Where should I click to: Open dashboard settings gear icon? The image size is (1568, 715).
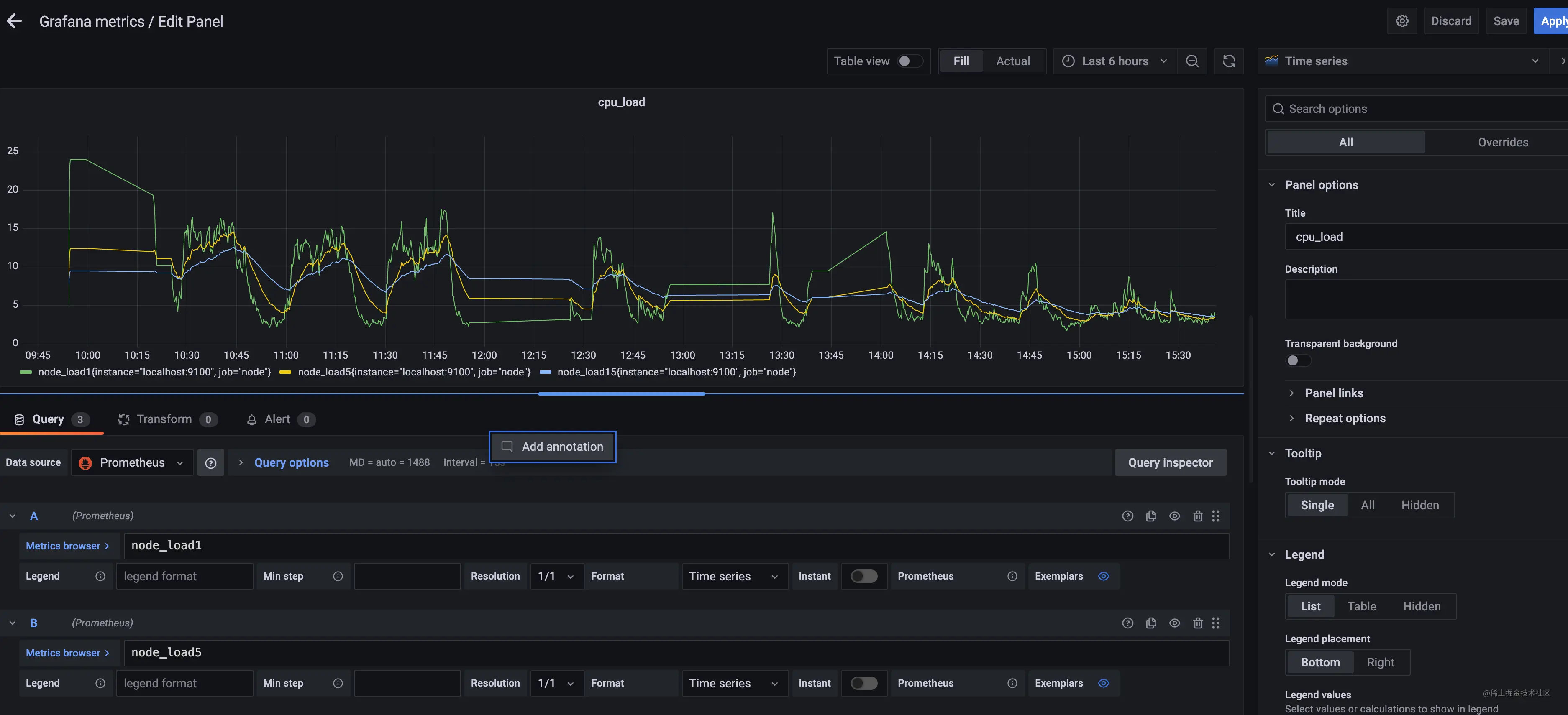1402,21
